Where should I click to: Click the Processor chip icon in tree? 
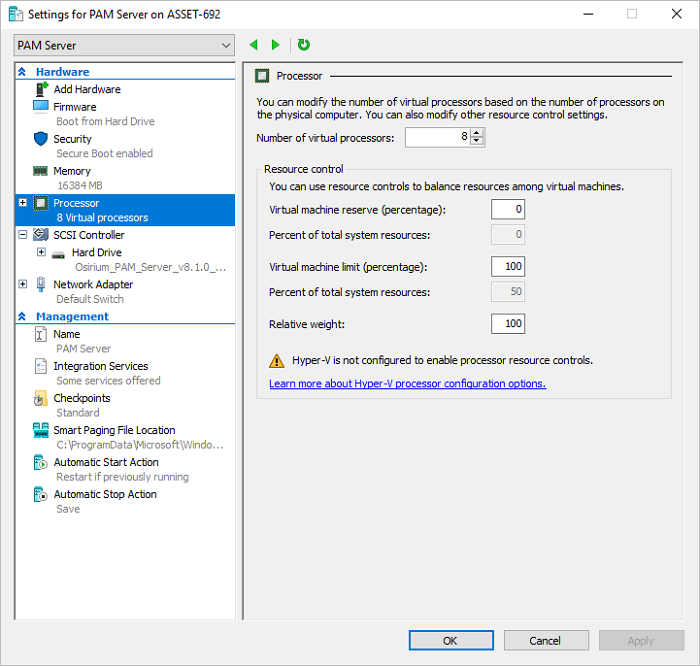point(41,203)
